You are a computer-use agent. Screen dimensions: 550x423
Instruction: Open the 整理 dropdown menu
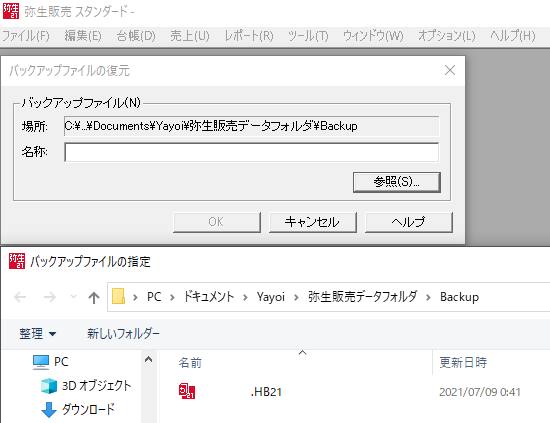click(x=37, y=334)
